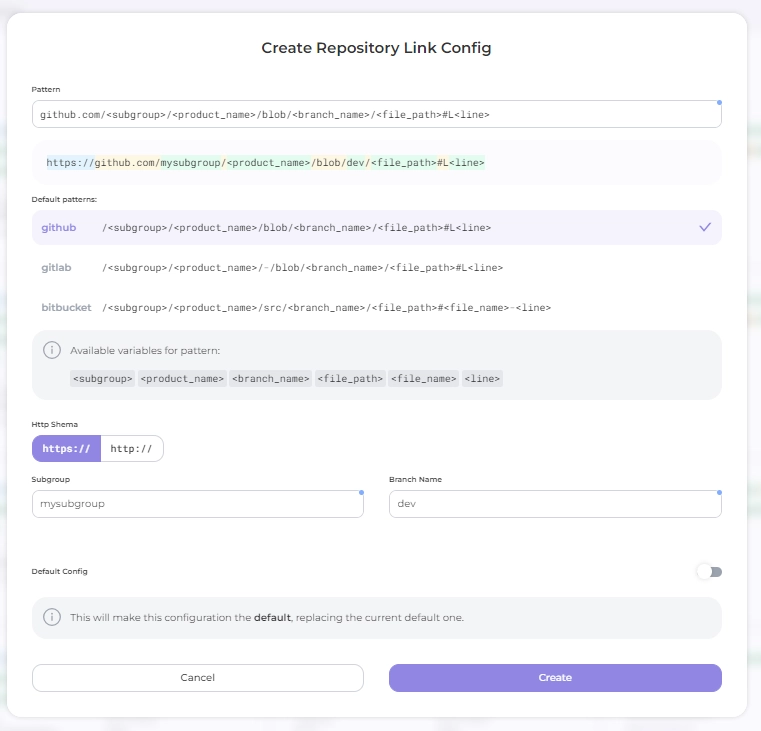Click the checkmark on github pattern row
Viewport: 761px width, 731px height.
(x=705, y=227)
